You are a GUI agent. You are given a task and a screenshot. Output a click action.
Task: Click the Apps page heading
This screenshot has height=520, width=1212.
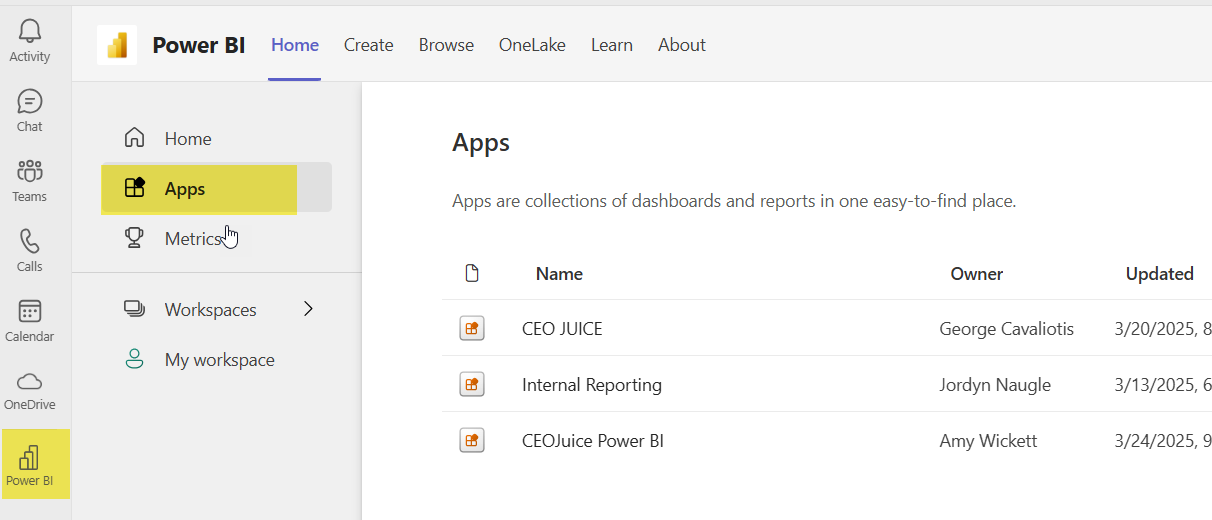(481, 143)
